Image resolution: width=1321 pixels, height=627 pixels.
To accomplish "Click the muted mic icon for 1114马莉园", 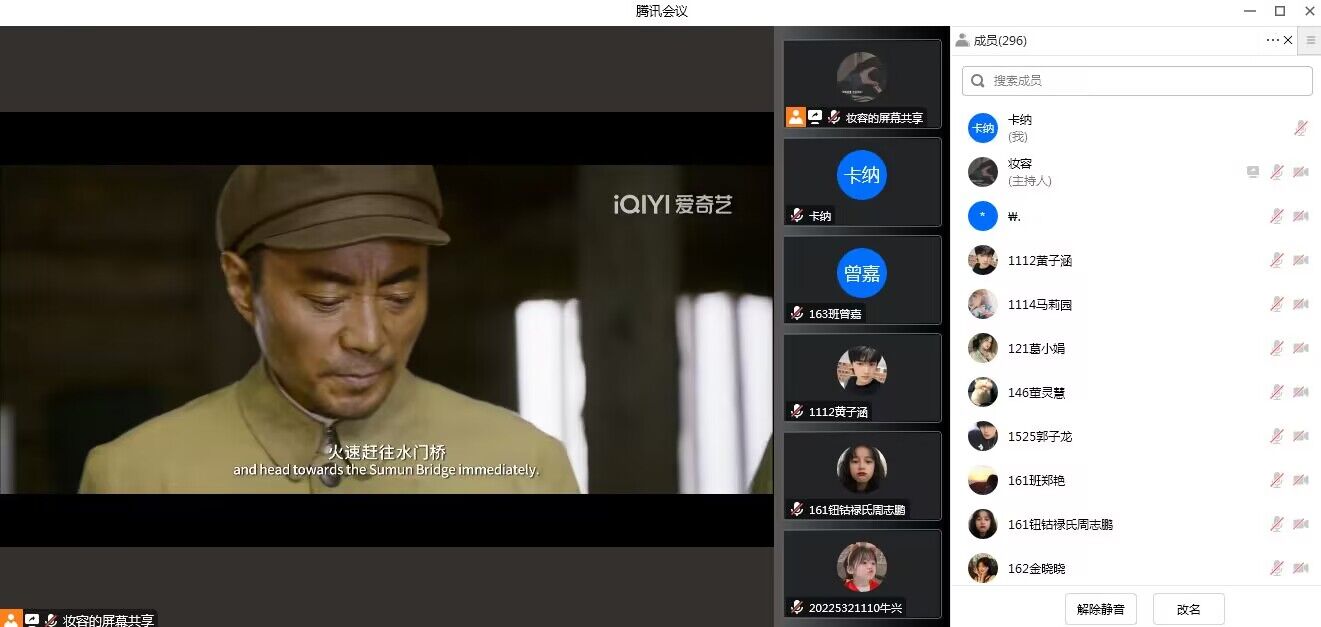I will (1276, 304).
